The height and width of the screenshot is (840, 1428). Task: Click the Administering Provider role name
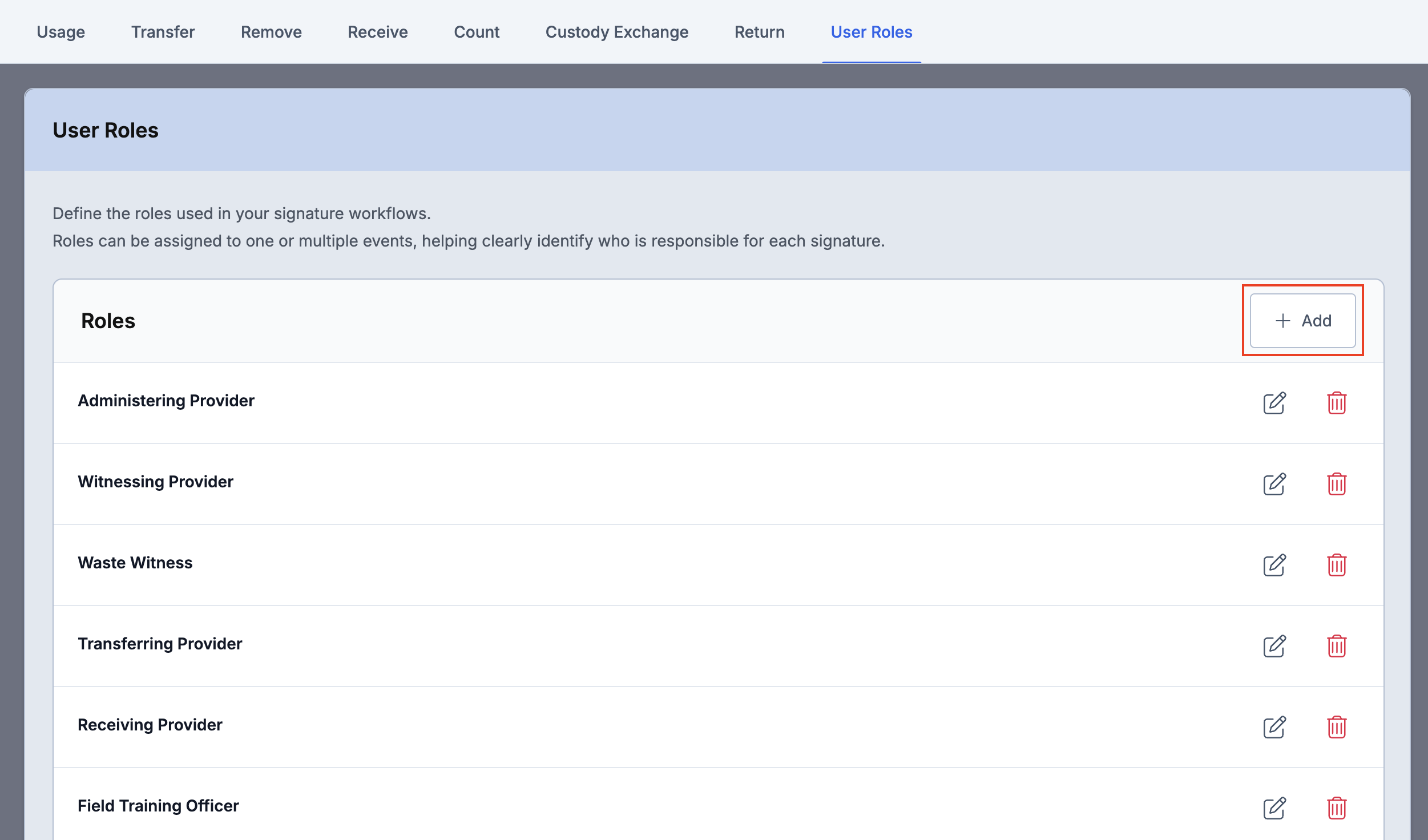tap(166, 401)
